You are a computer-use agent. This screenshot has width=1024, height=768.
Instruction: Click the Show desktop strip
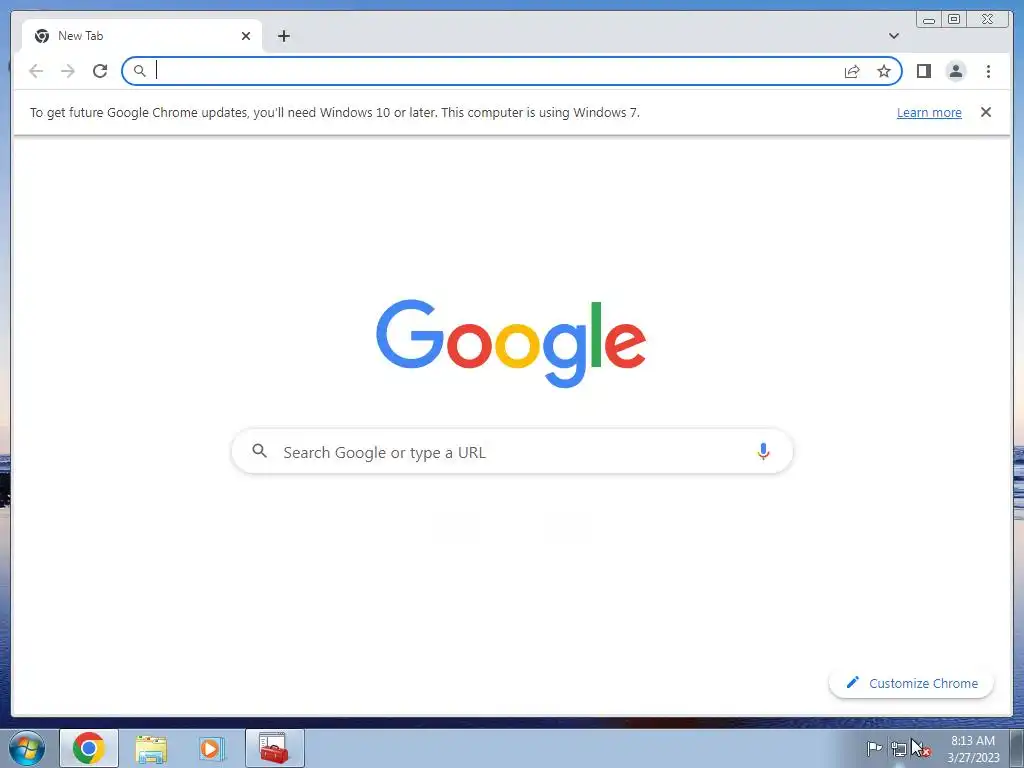(x=1017, y=748)
